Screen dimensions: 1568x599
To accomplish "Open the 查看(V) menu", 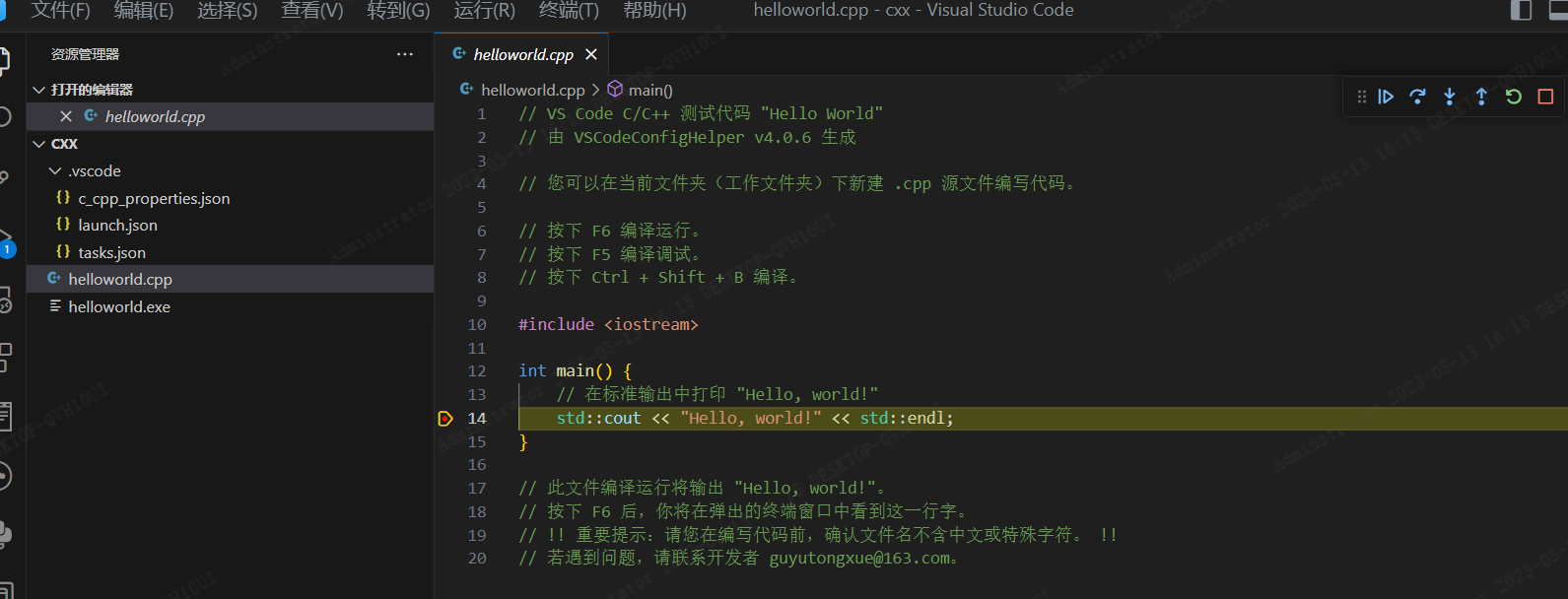I will [311, 11].
